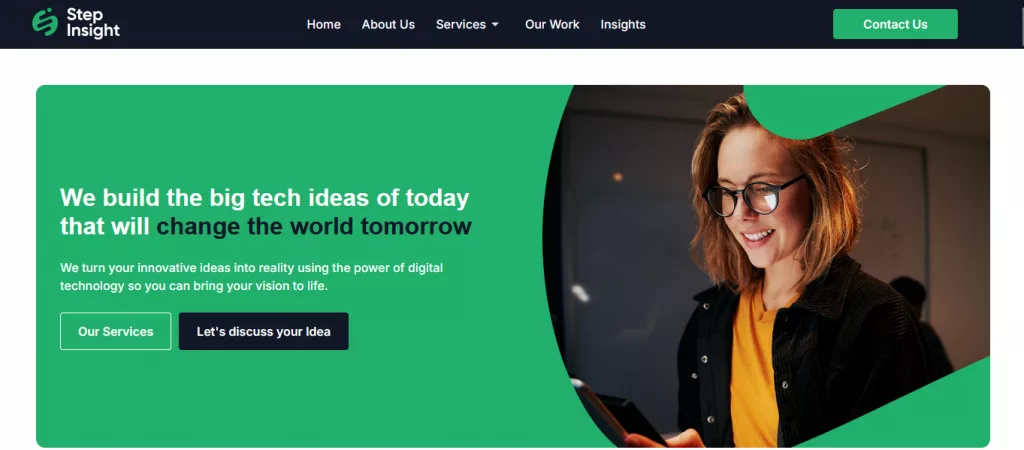Click the Step Insight green logo icon
The width and height of the screenshot is (1024, 450).
[45, 22]
